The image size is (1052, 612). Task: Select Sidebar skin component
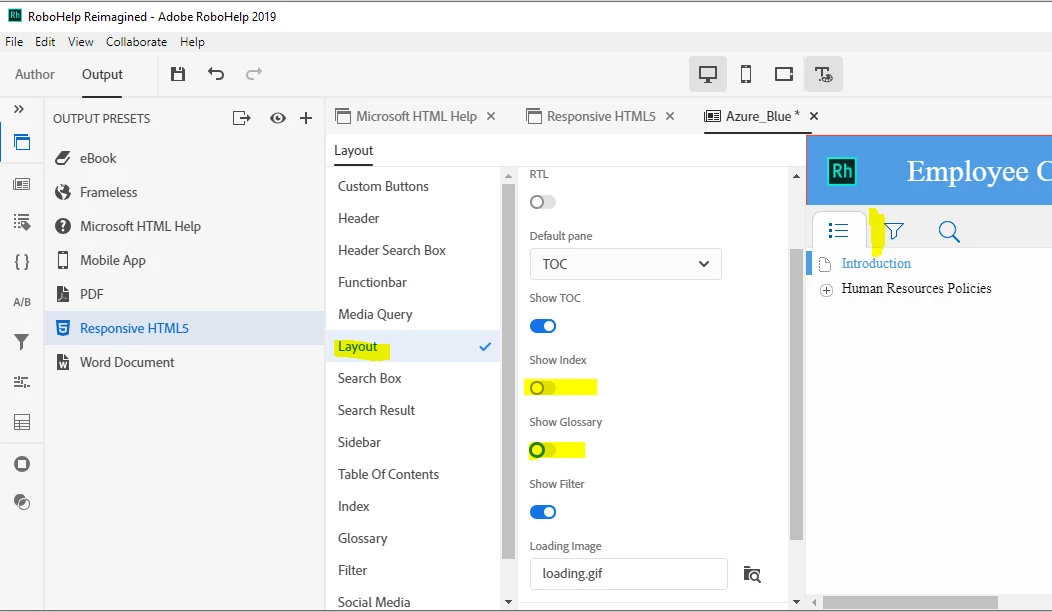click(413, 442)
